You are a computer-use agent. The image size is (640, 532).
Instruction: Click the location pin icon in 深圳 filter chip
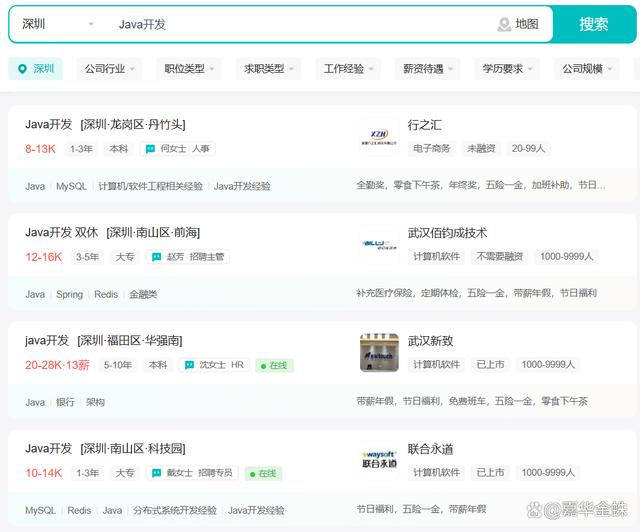(x=21, y=69)
